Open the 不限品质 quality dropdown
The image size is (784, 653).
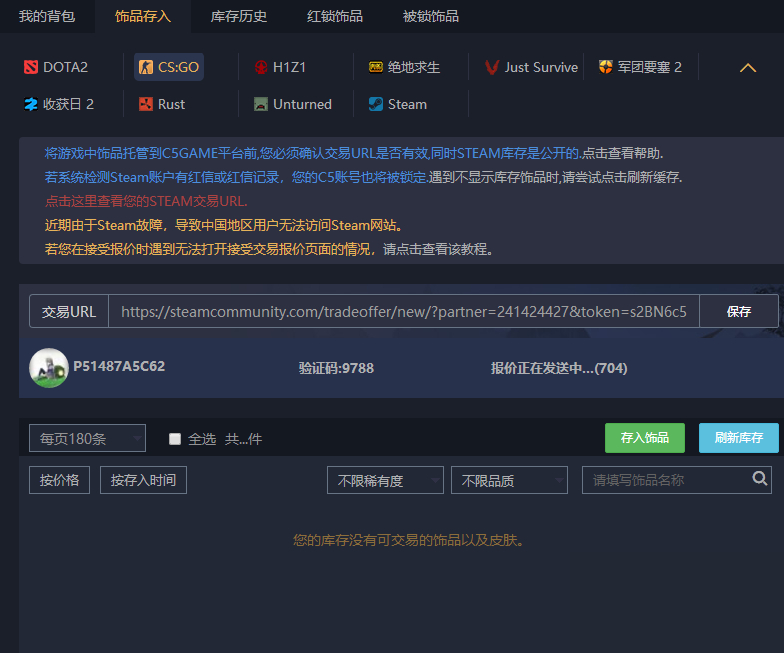[509, 480]
